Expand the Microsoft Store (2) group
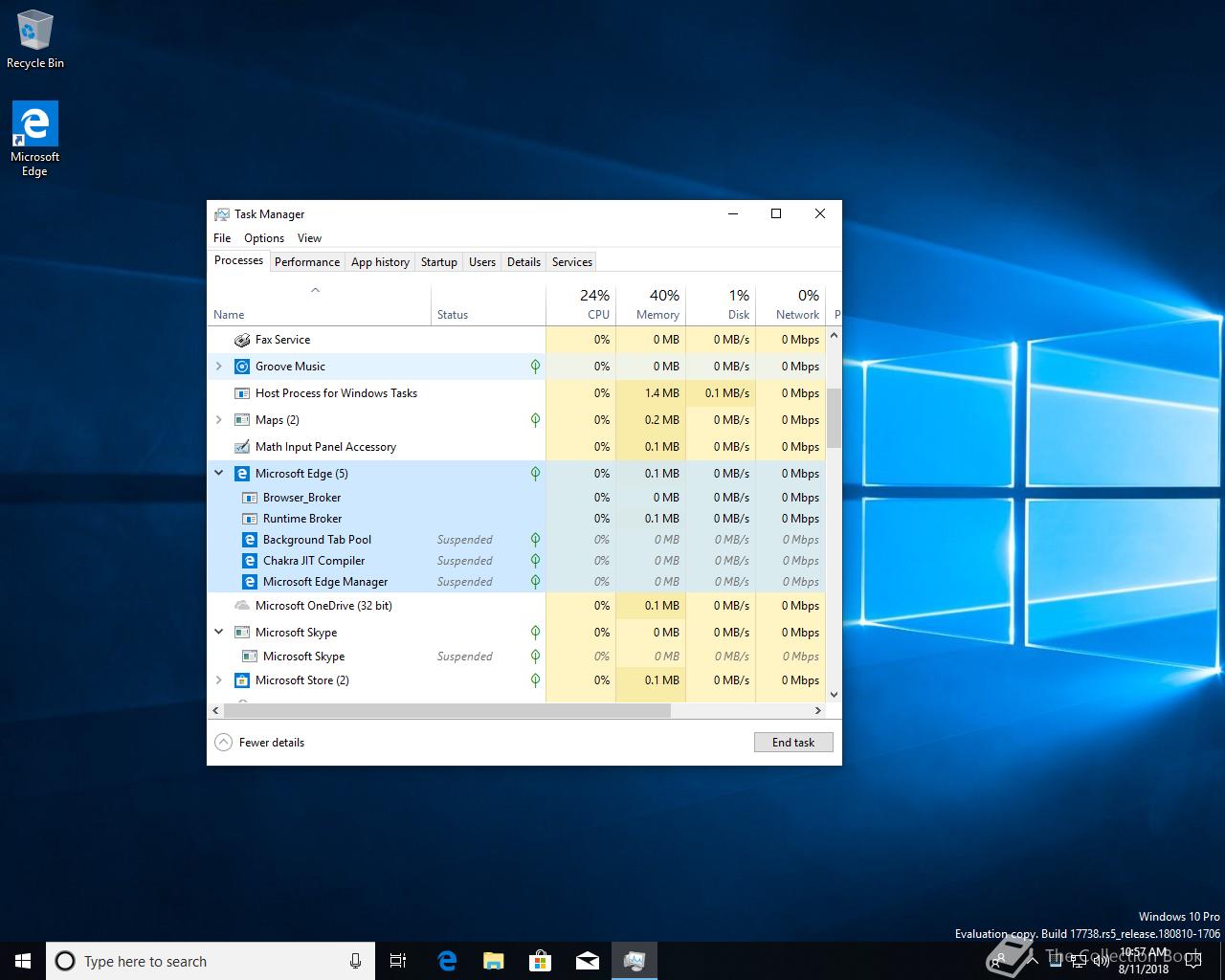 point(219,680)
